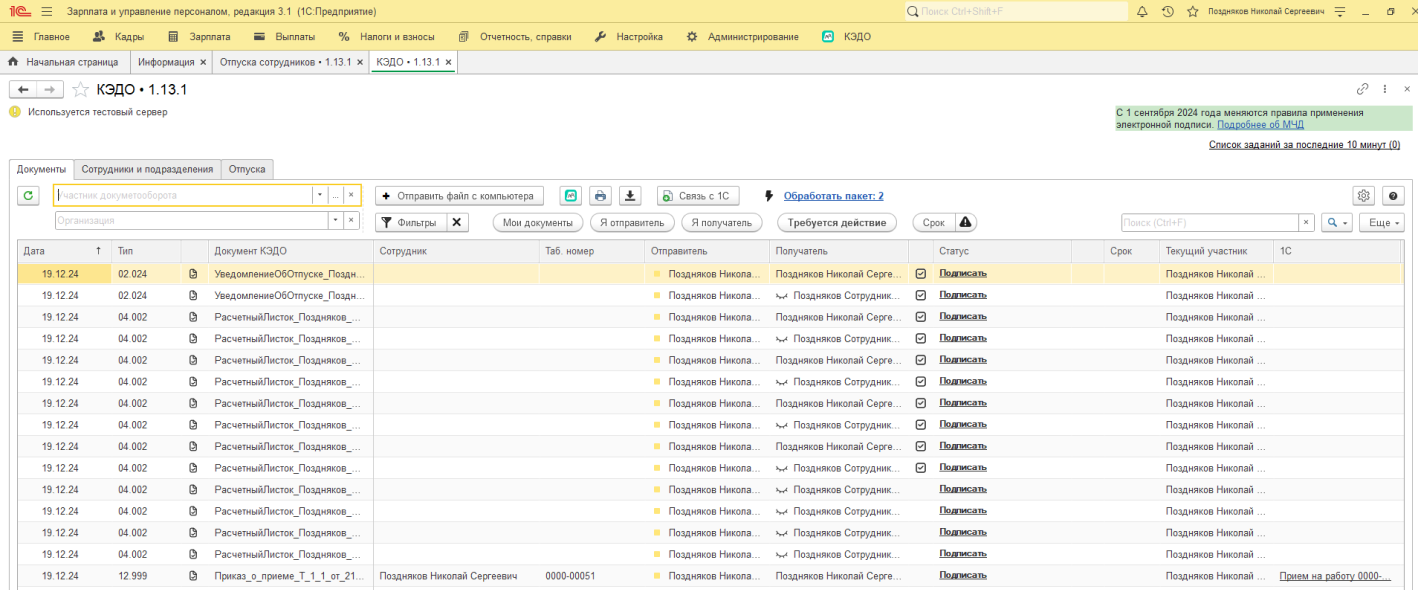Toggle checkbox in first РасчетныйЛисток row
Viewport: 1418px width, 590px height.
(921, 317)
